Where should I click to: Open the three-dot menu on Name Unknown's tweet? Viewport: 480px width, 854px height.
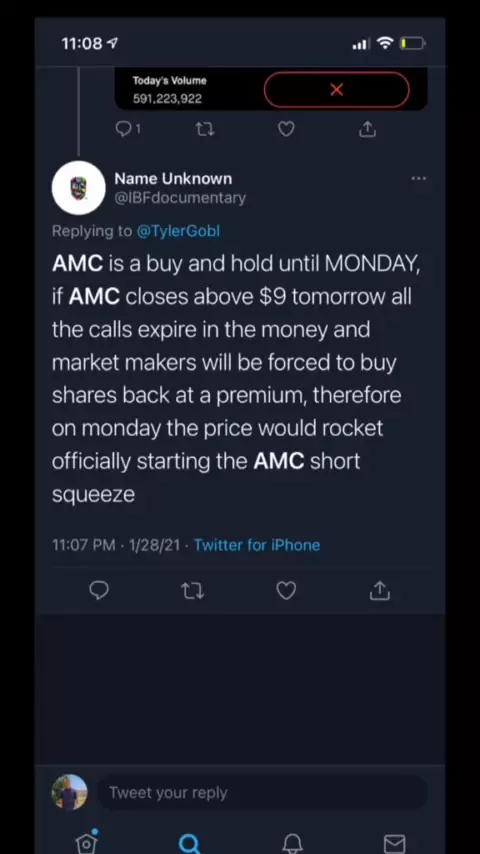[418, 178]
